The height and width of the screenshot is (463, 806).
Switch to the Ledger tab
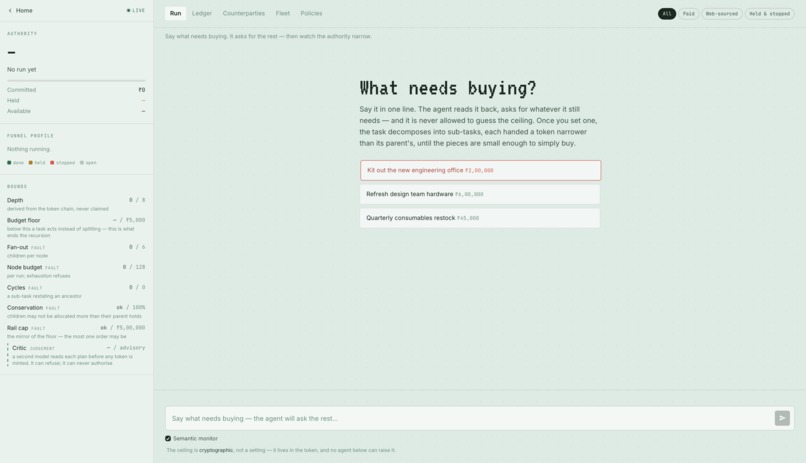click(202, 13)
